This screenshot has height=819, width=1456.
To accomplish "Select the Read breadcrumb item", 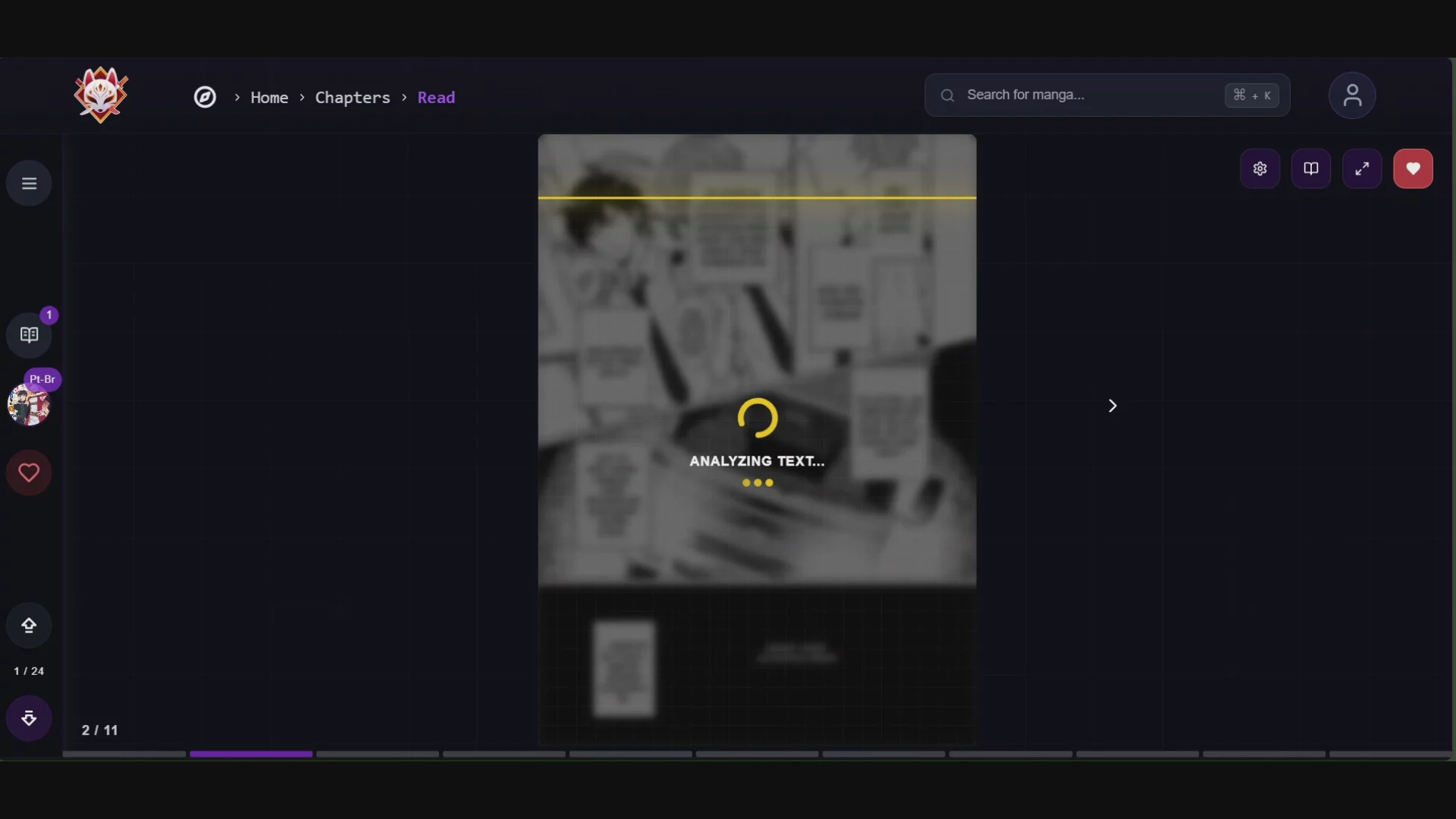I will [x=436, y=97].
